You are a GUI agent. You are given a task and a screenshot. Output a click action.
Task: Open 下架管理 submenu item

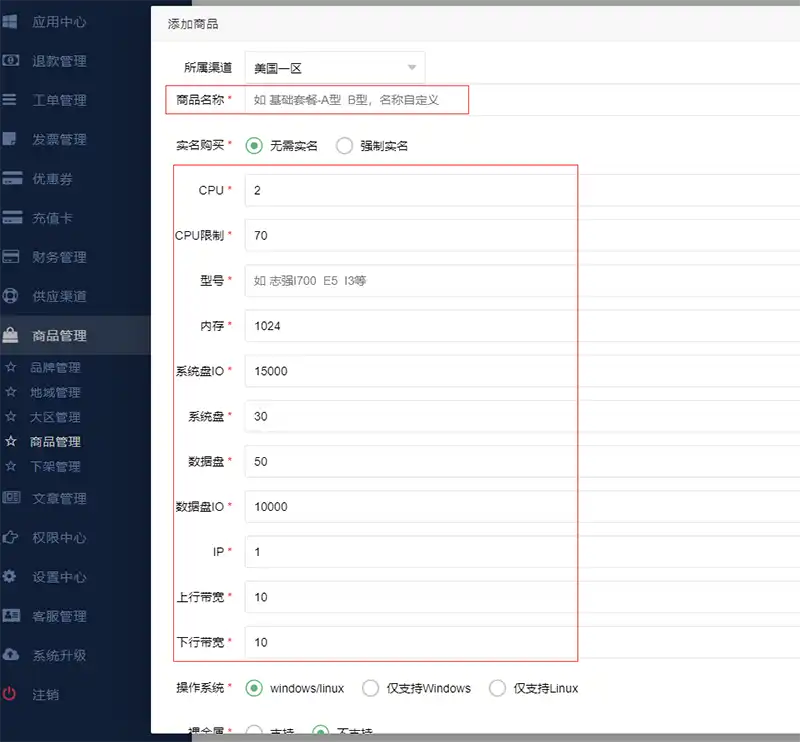(x=55, y=466)
